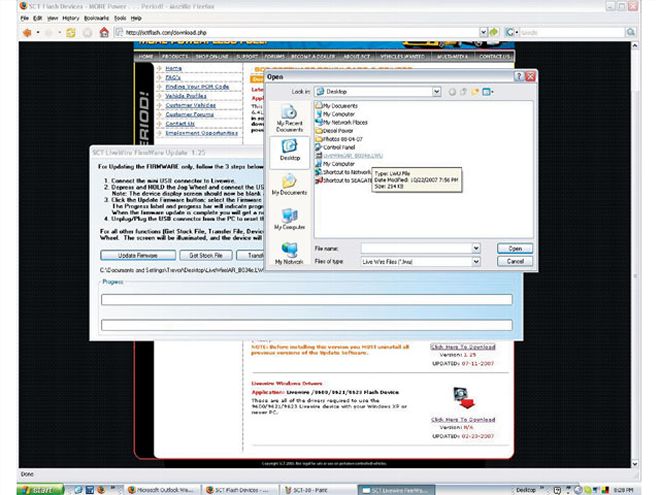Open the Tools menu in Firefox
Screen dimensions: 660x495
click(x=120, y=18)
